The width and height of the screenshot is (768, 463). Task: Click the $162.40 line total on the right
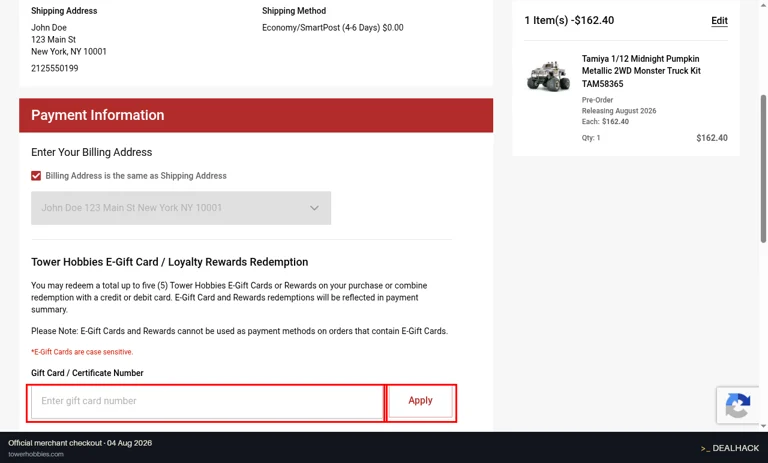click(712, 138)
